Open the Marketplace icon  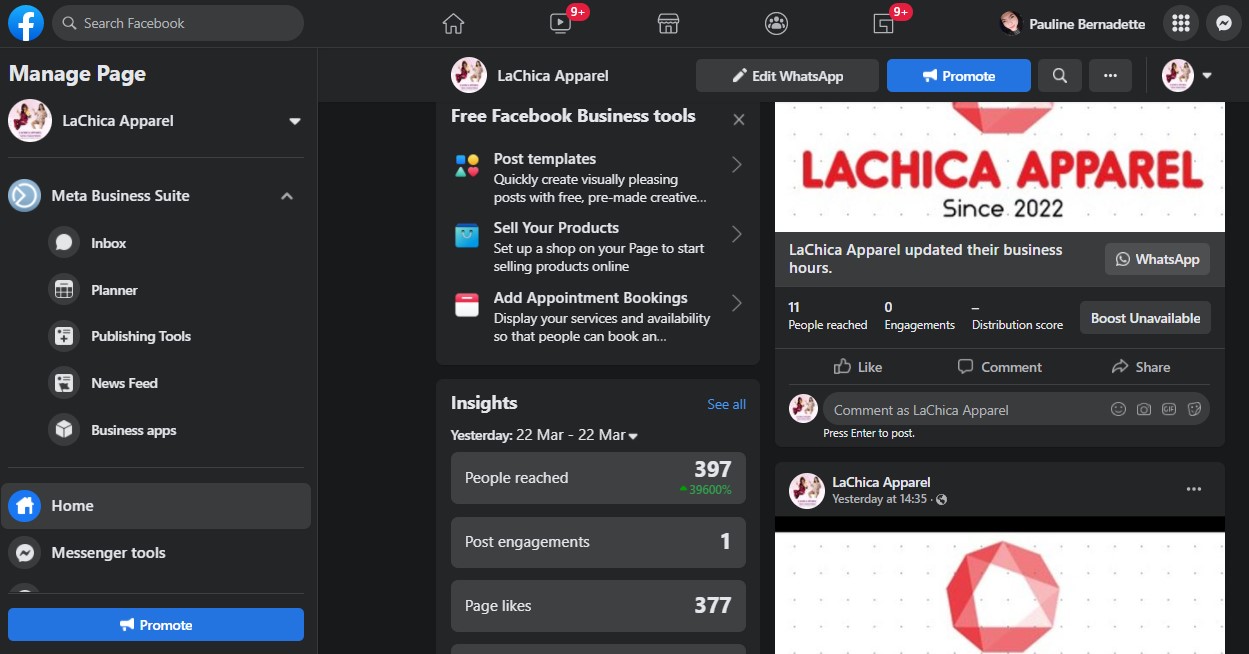(668, 23)
